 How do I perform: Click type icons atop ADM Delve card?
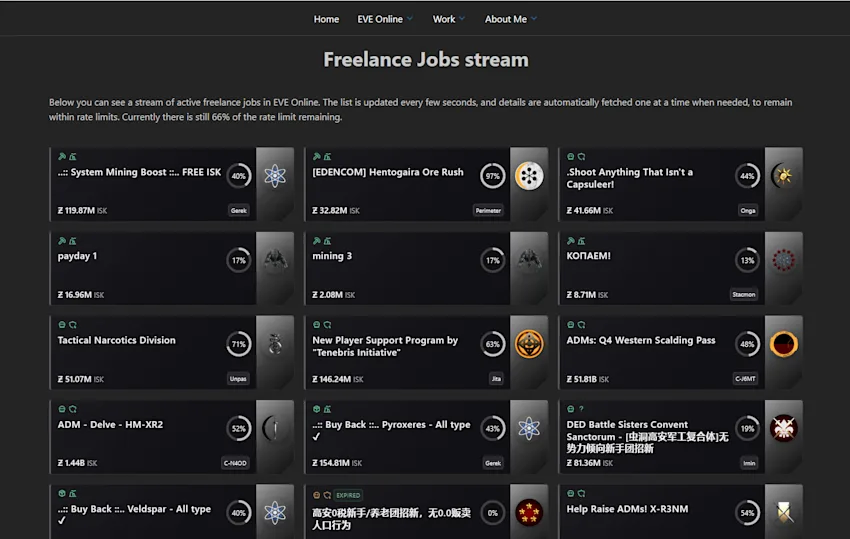point(67,409)
